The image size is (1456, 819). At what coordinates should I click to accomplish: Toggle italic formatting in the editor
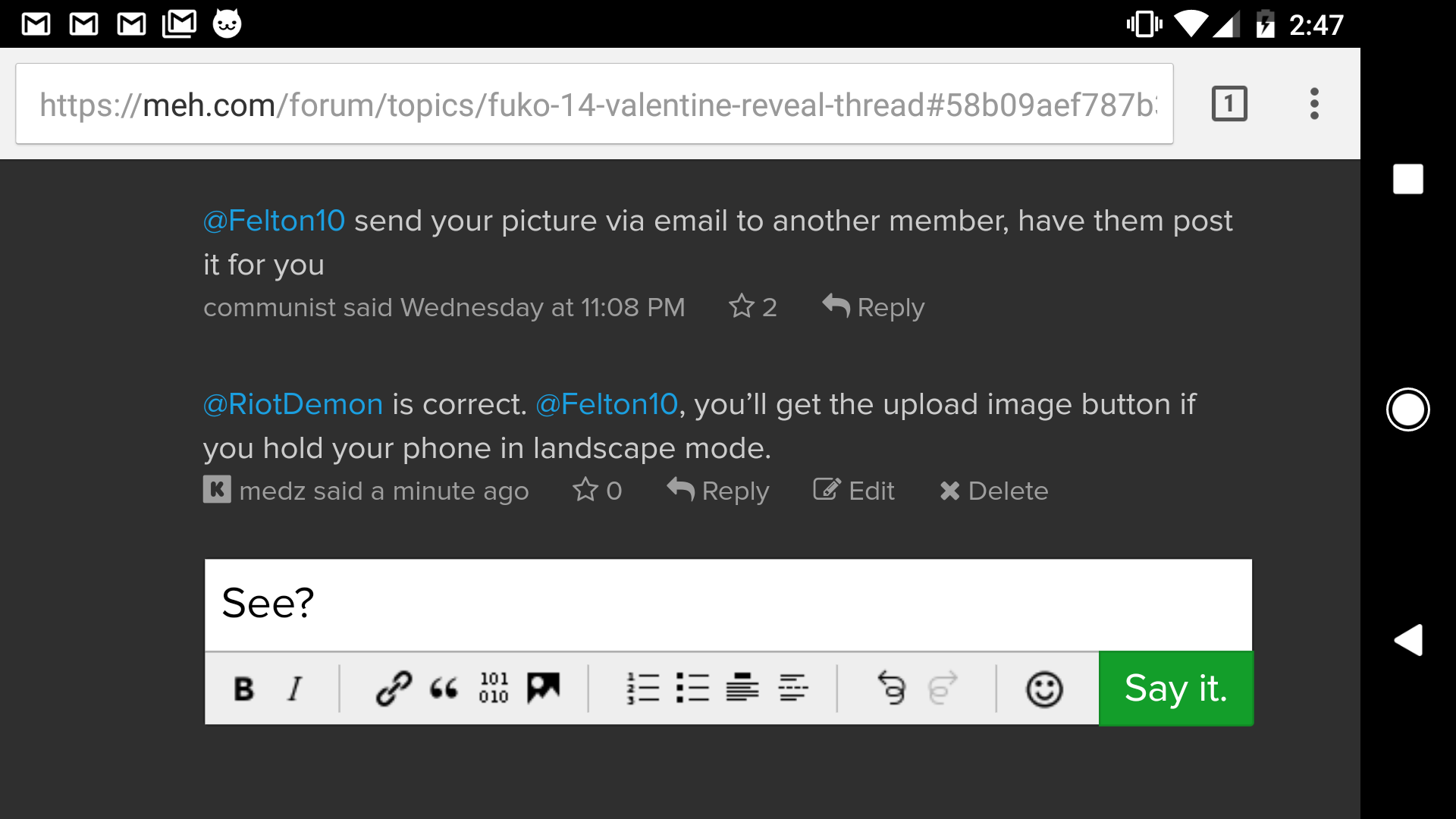coord(295,689)
